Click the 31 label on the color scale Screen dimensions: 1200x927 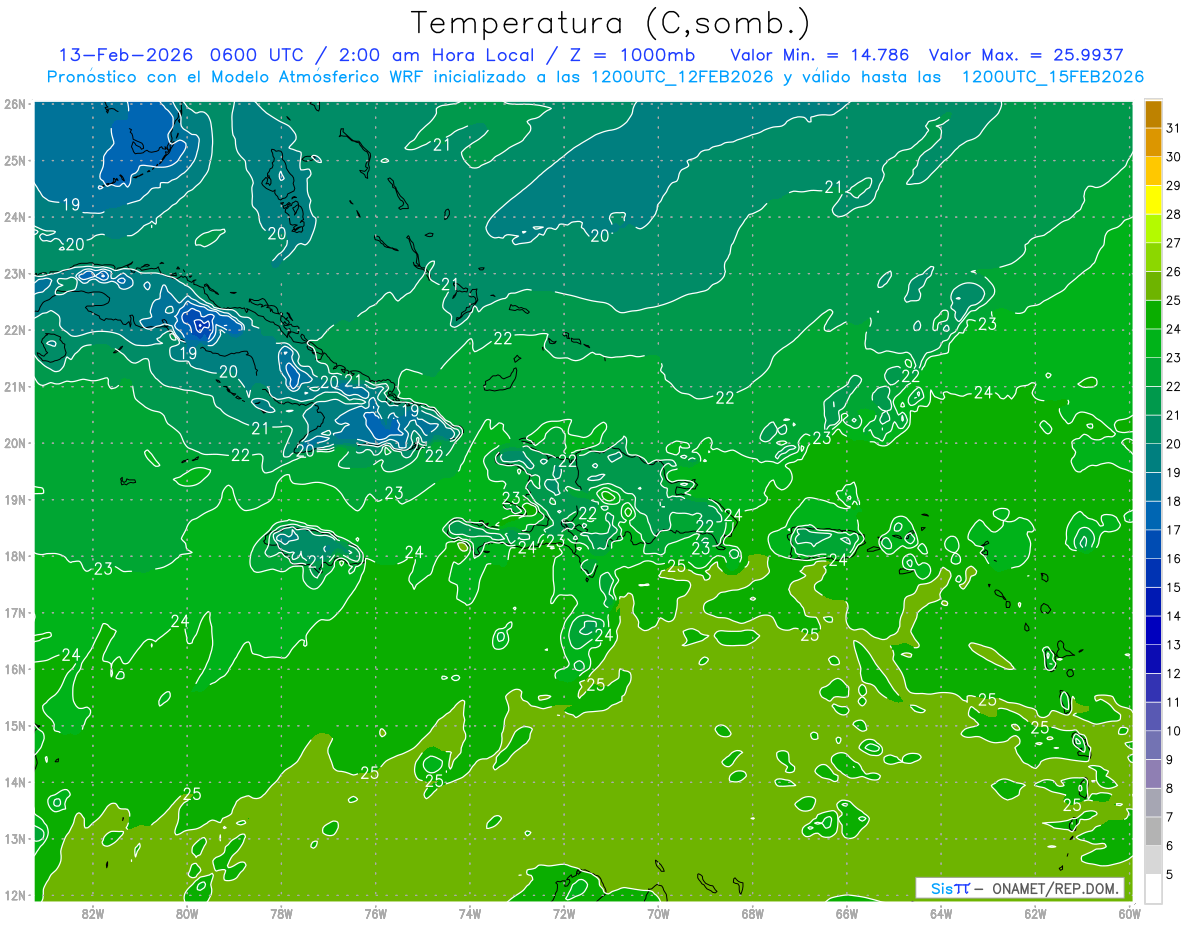1173,128
